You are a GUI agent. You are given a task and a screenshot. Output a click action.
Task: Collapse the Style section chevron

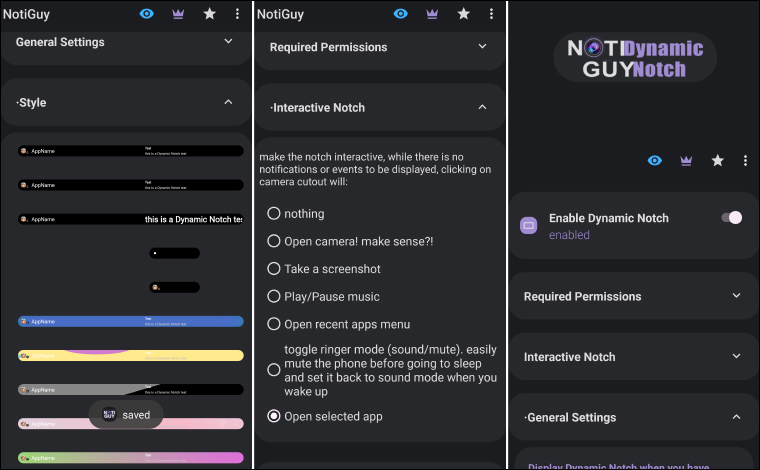click(228, 102)
